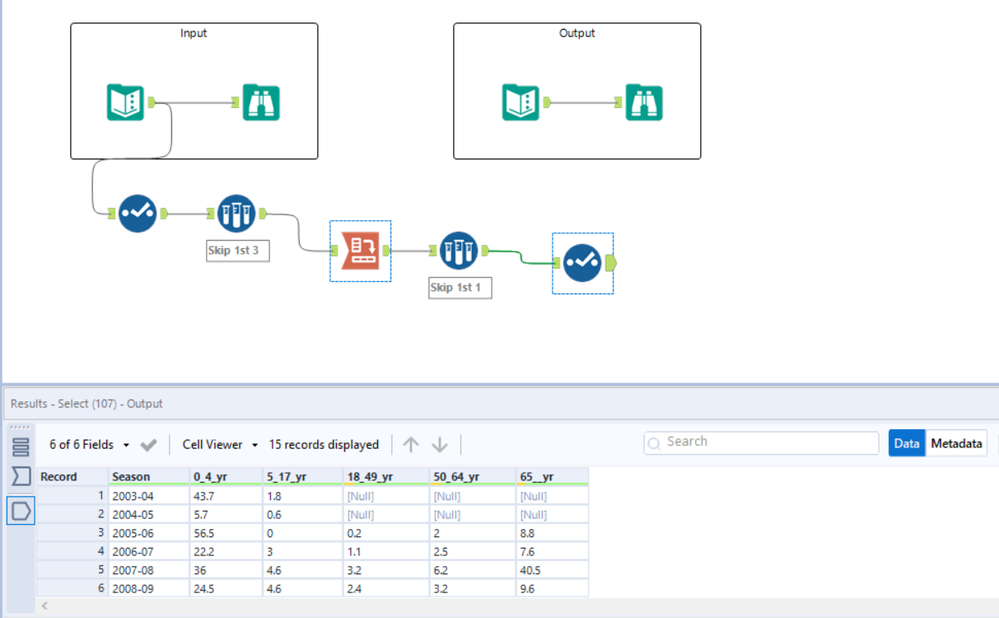Show messages view icon in Results
Screen dimensions: 999x618
click(20, 447)
